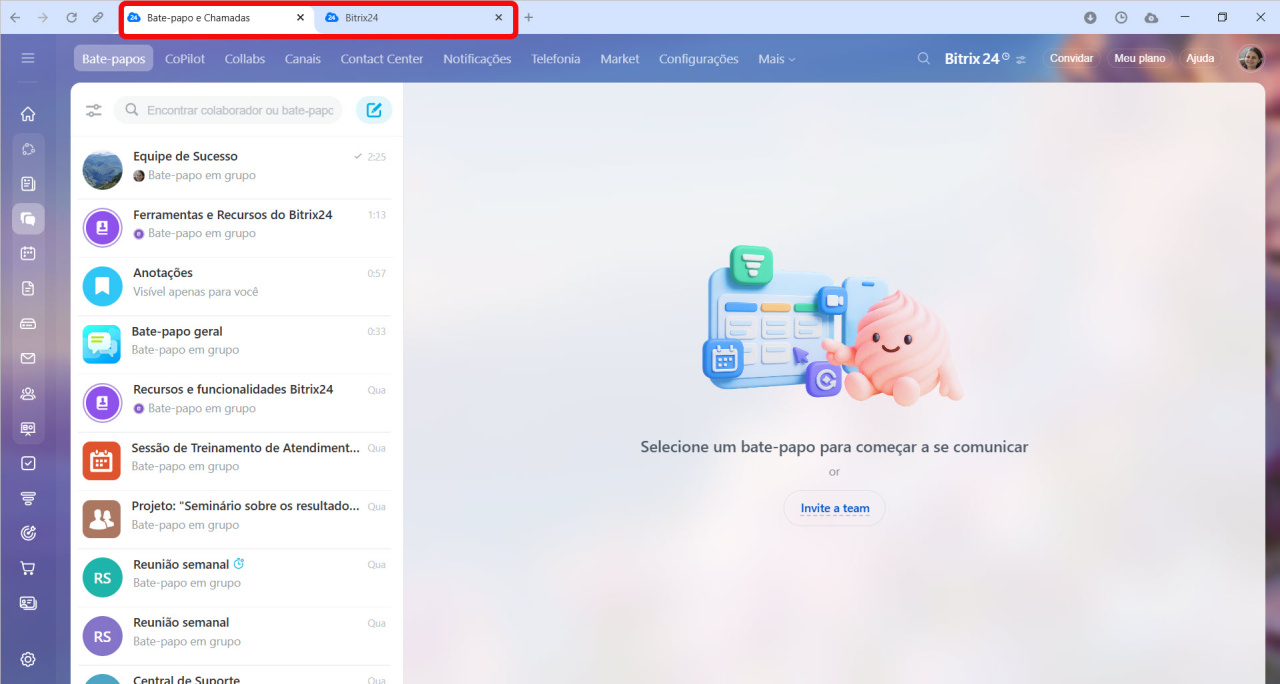Open the downloads arrow icon in title bar

1091,18
